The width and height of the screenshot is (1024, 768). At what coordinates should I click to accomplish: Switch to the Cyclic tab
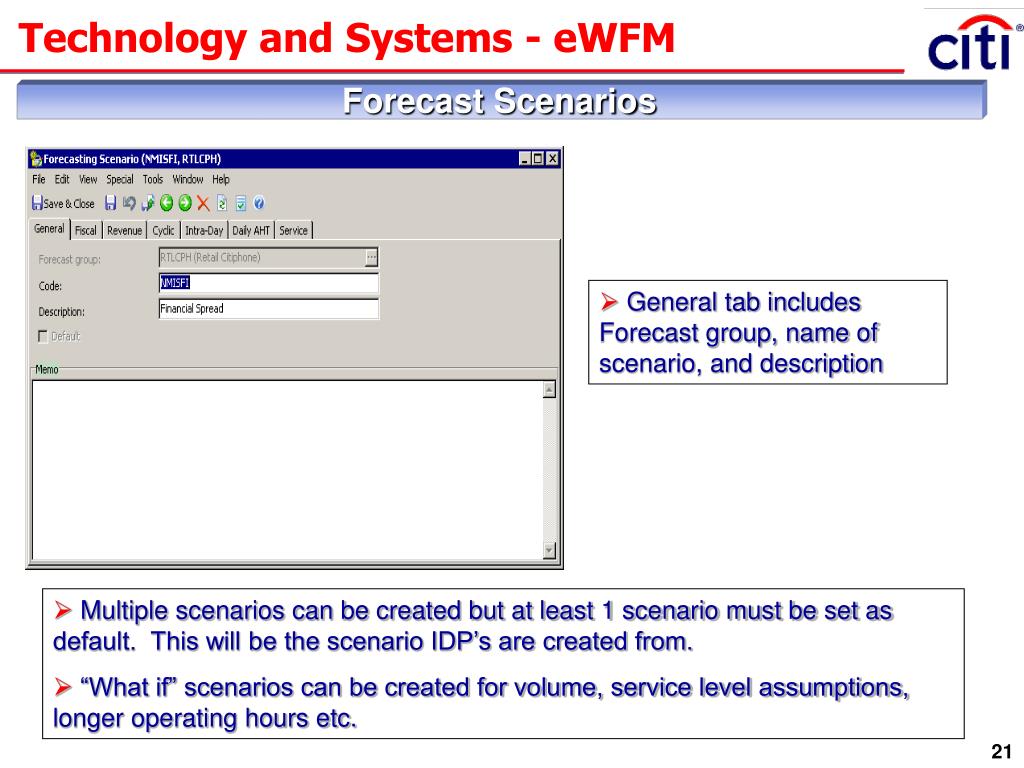point(163,231)
